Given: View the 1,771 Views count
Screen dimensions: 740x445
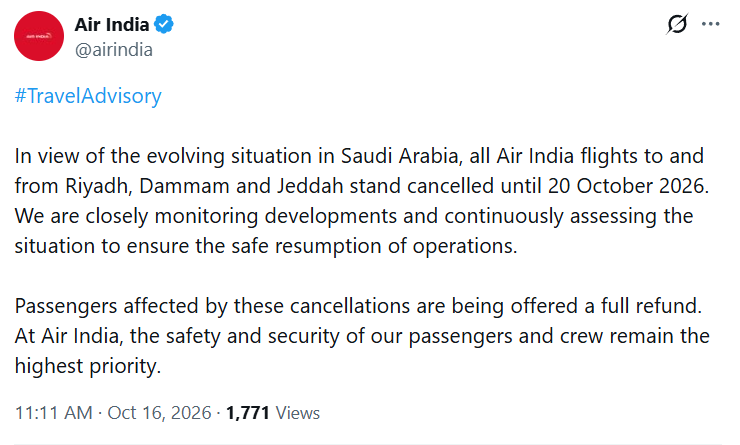Looking at the screenshot, I should (x=273, y=413).
